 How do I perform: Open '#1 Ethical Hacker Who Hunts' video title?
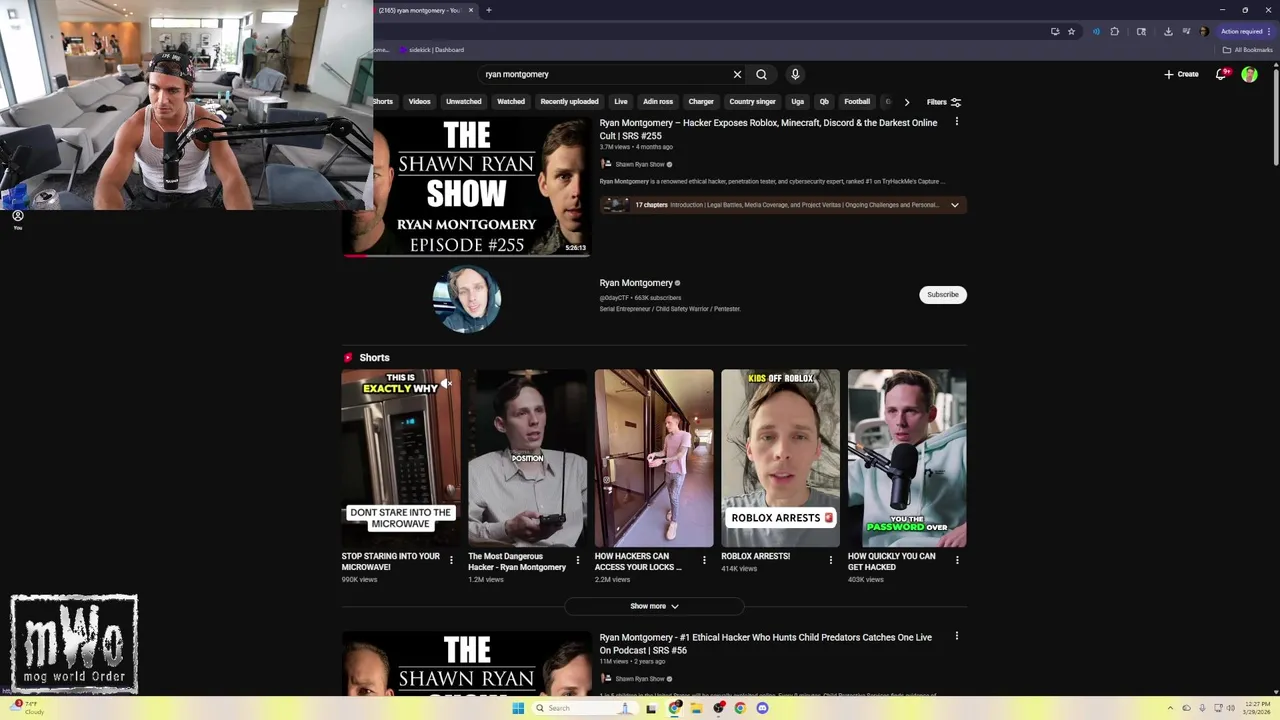765,643
